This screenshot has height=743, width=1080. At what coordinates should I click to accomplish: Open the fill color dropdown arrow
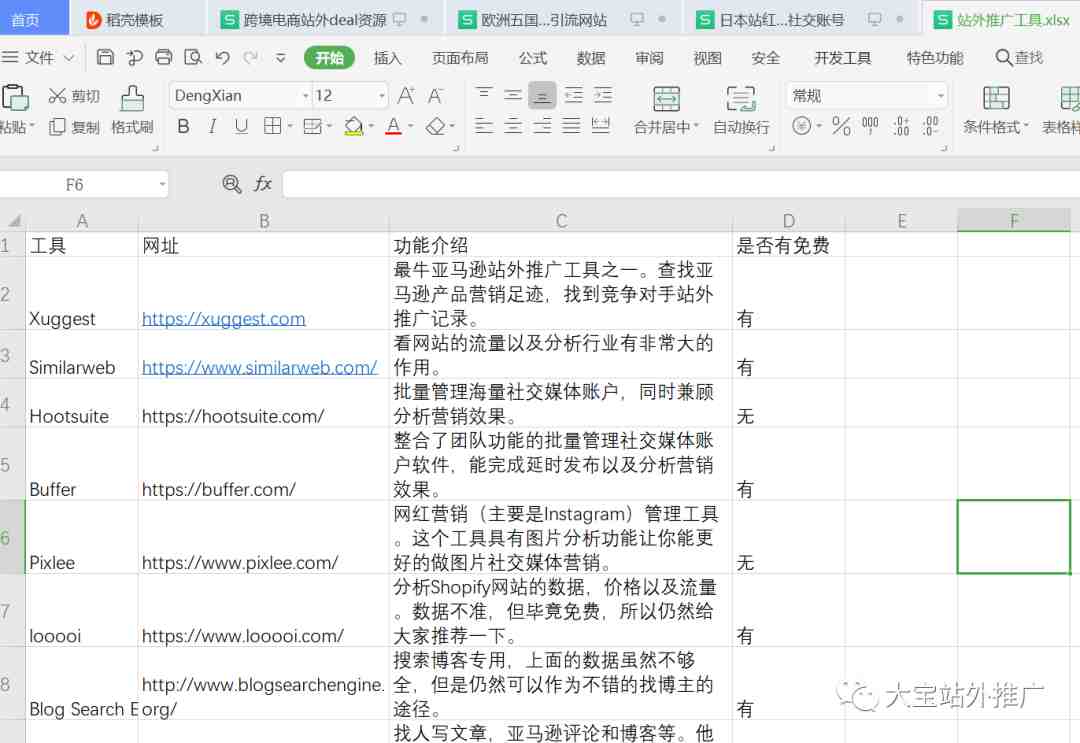point(371,127)
